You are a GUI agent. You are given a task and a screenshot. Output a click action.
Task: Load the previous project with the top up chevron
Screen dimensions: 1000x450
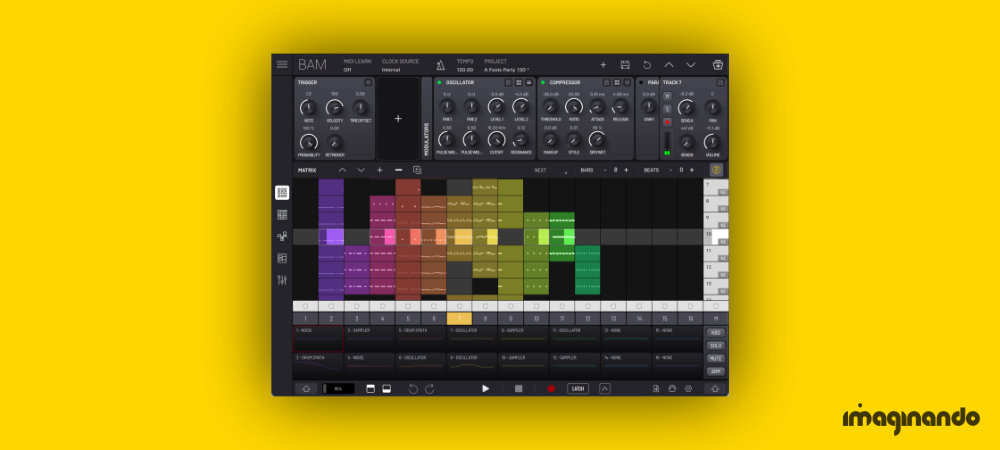(x=669, y=64)
